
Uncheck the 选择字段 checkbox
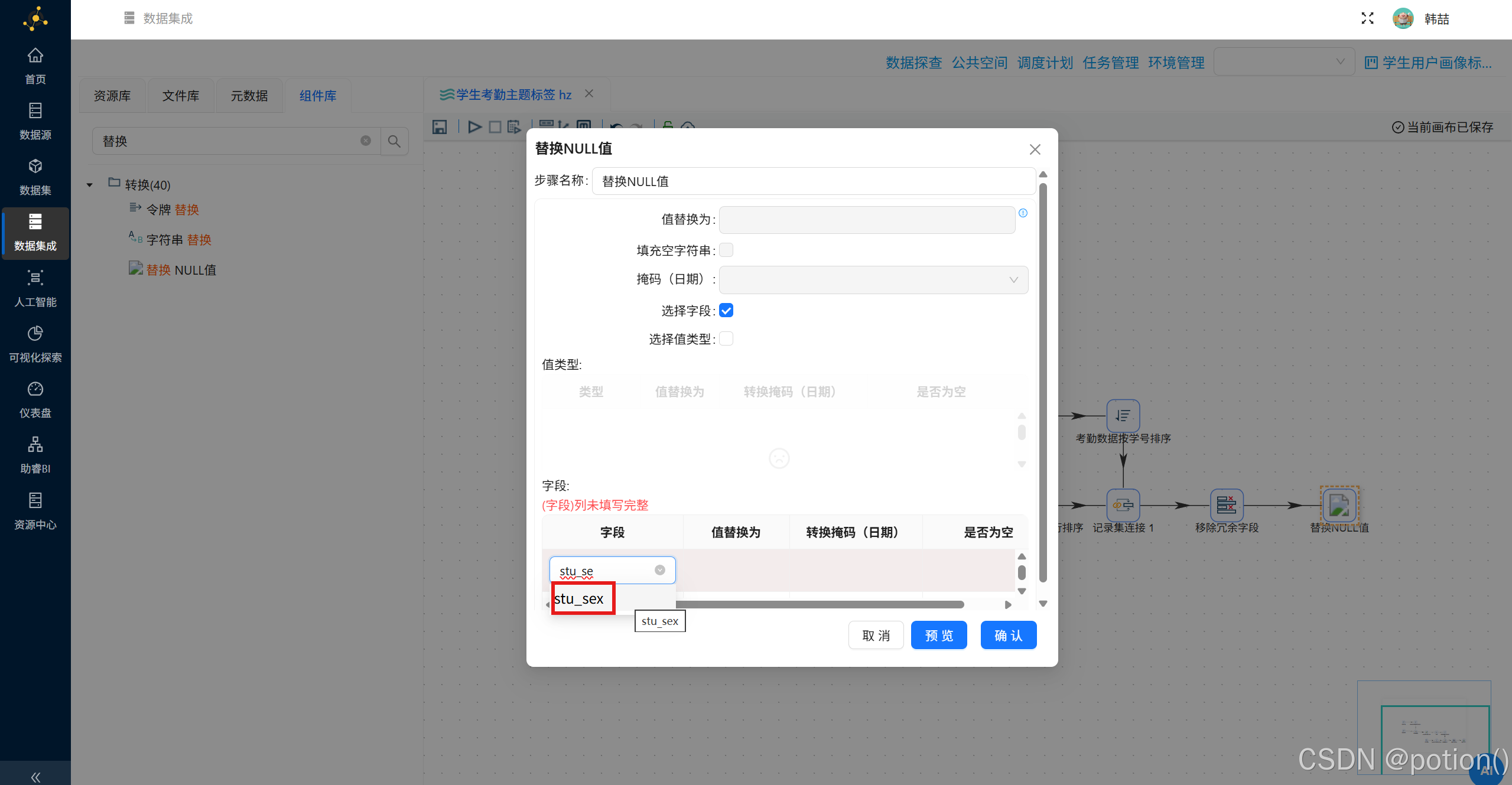click(x=726, y=310)
